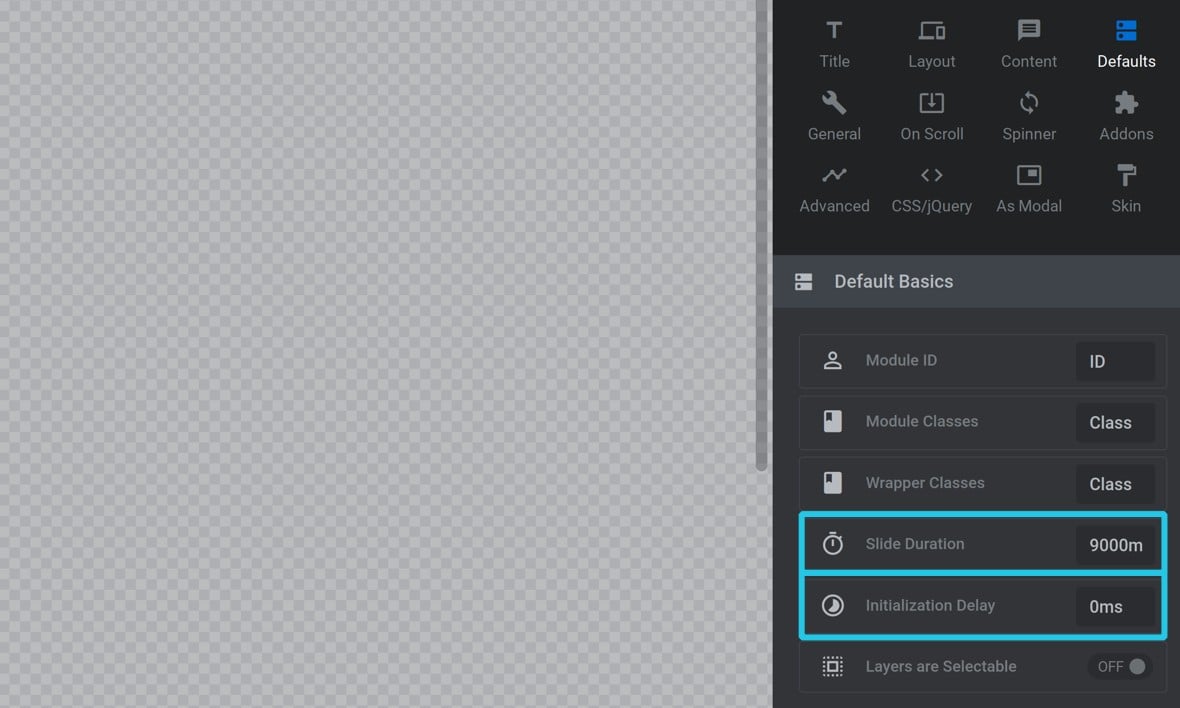This screenshot has width=1180, height=708.
Task: Open the Spinner settings icon
Action: [1029, 103]
